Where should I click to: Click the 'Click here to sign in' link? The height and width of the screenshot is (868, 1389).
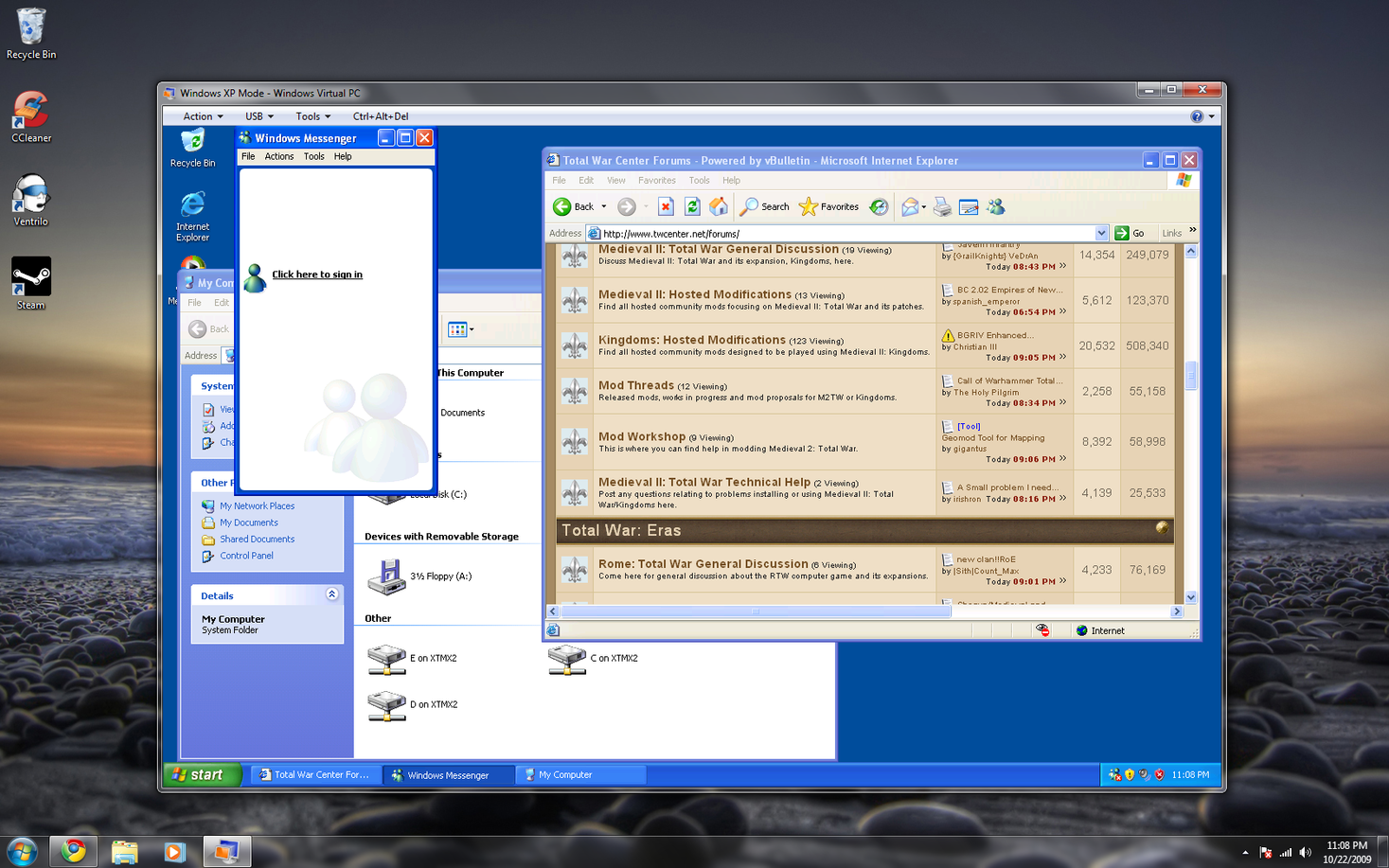point(317,275)
